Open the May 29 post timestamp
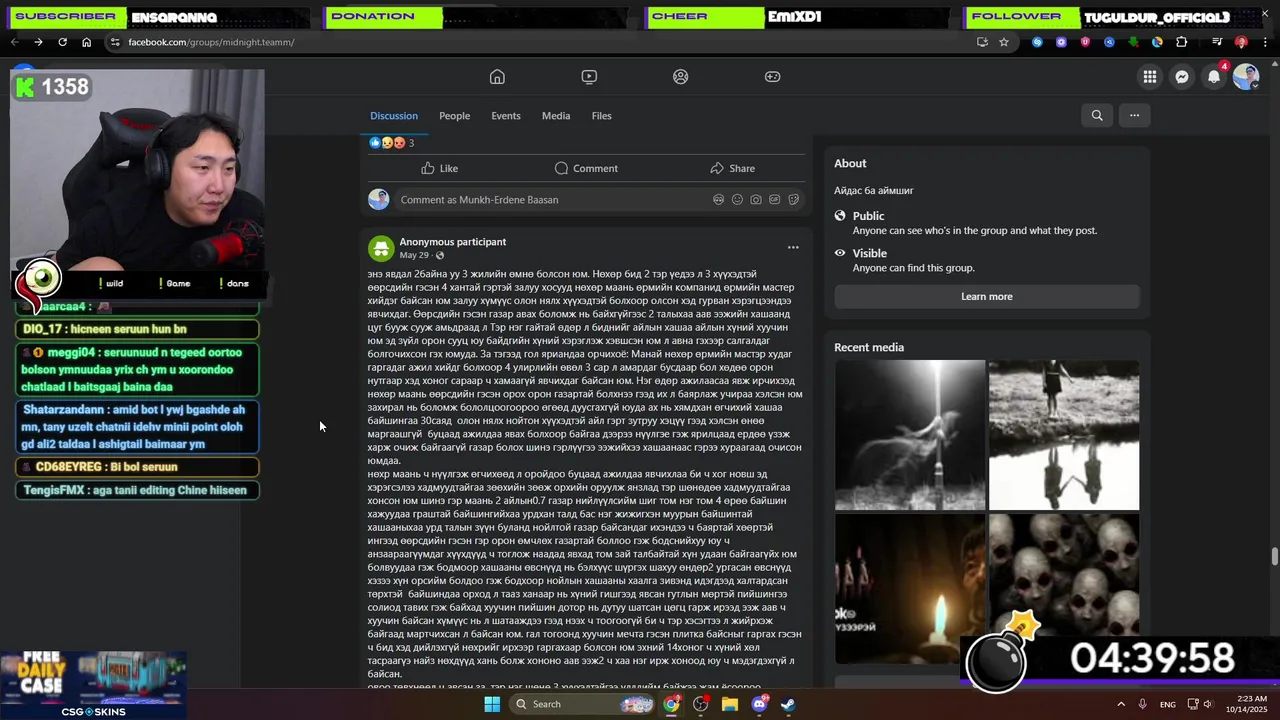Image resolution: width=1280 pixels, height=720 pixels. point(414,255)
